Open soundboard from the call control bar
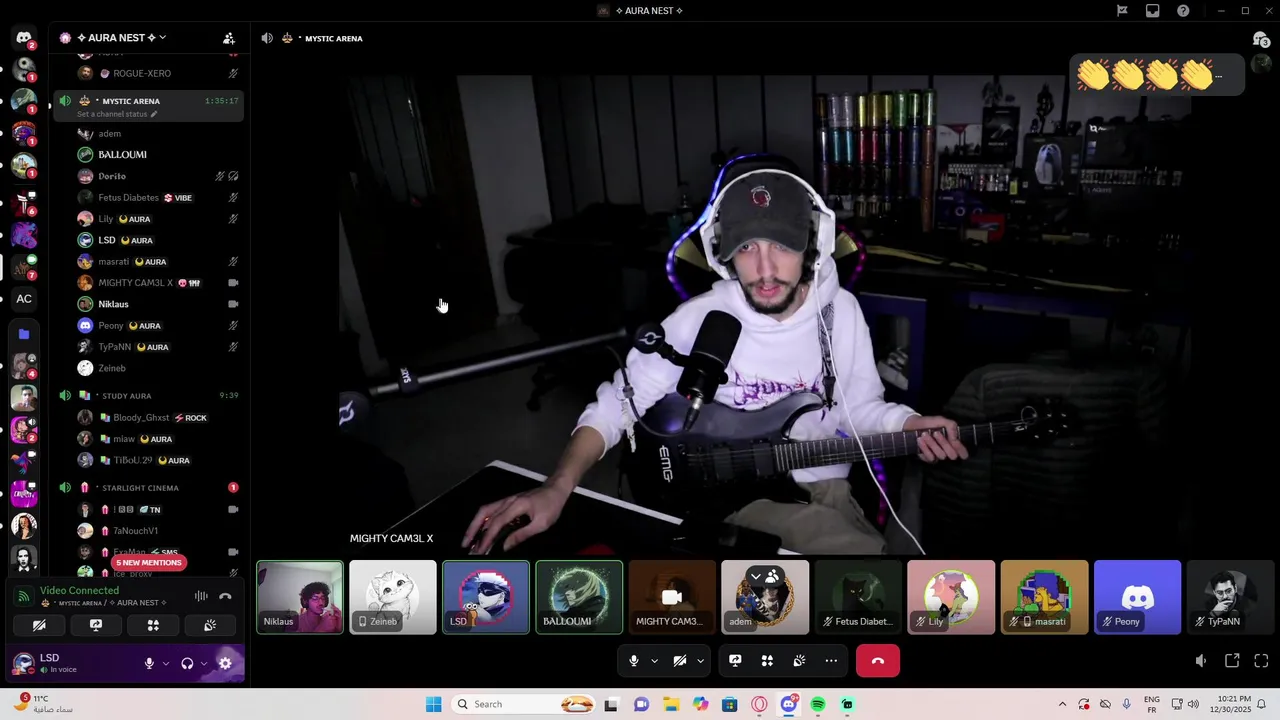This screenshot has height=720, width=1280. [799, 661]
